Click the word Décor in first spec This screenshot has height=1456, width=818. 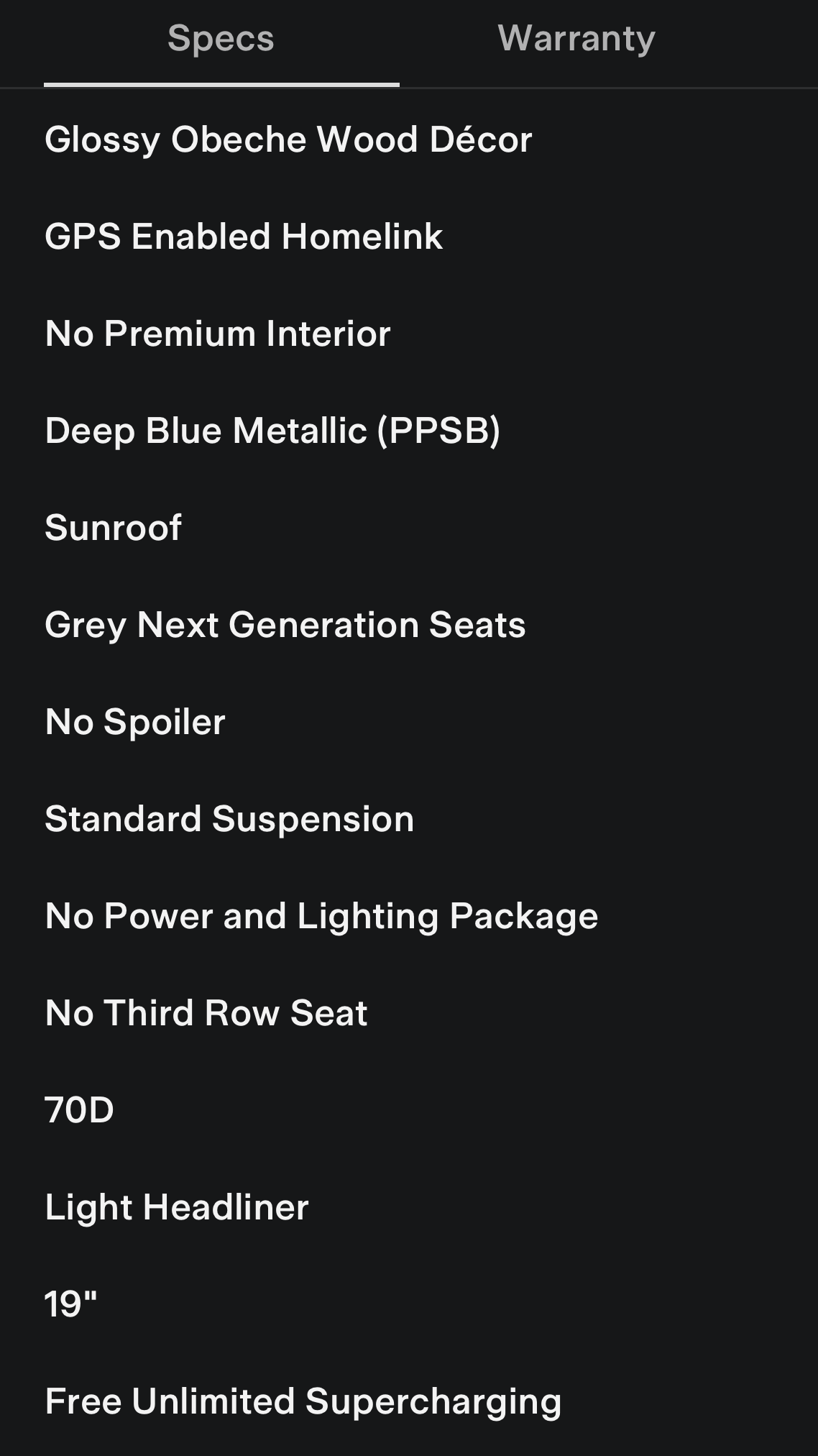point(480,139)
